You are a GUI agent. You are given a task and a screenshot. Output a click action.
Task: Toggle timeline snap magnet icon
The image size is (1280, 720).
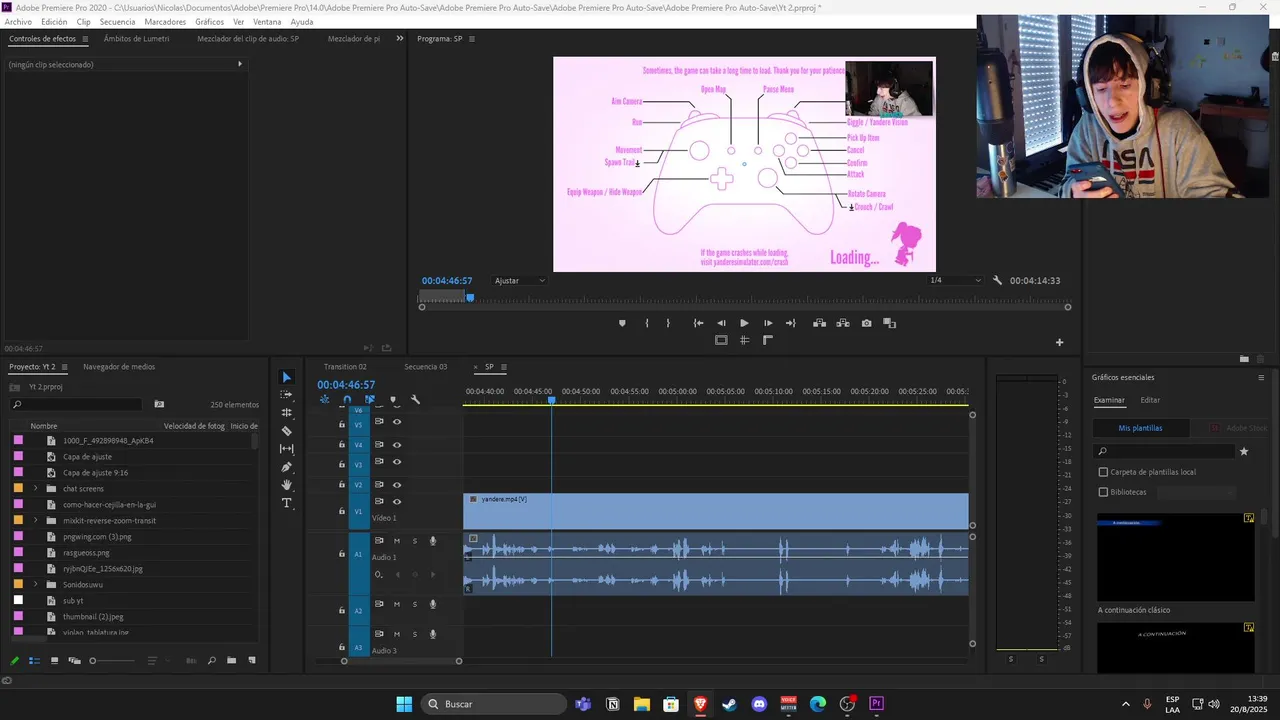tap(347, 400)
